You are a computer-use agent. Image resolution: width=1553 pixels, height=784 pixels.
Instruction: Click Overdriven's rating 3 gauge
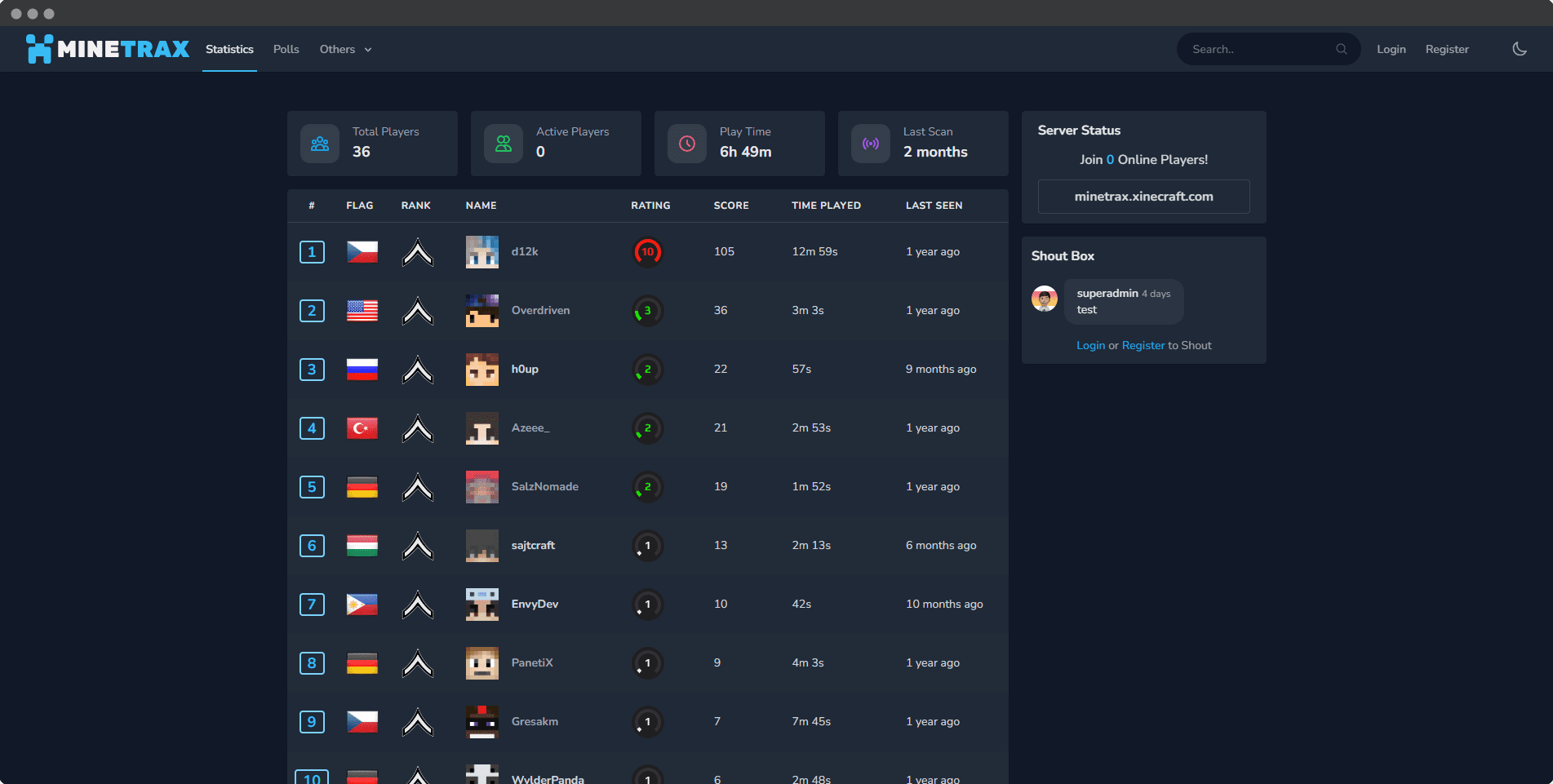(x=648, y=311)
